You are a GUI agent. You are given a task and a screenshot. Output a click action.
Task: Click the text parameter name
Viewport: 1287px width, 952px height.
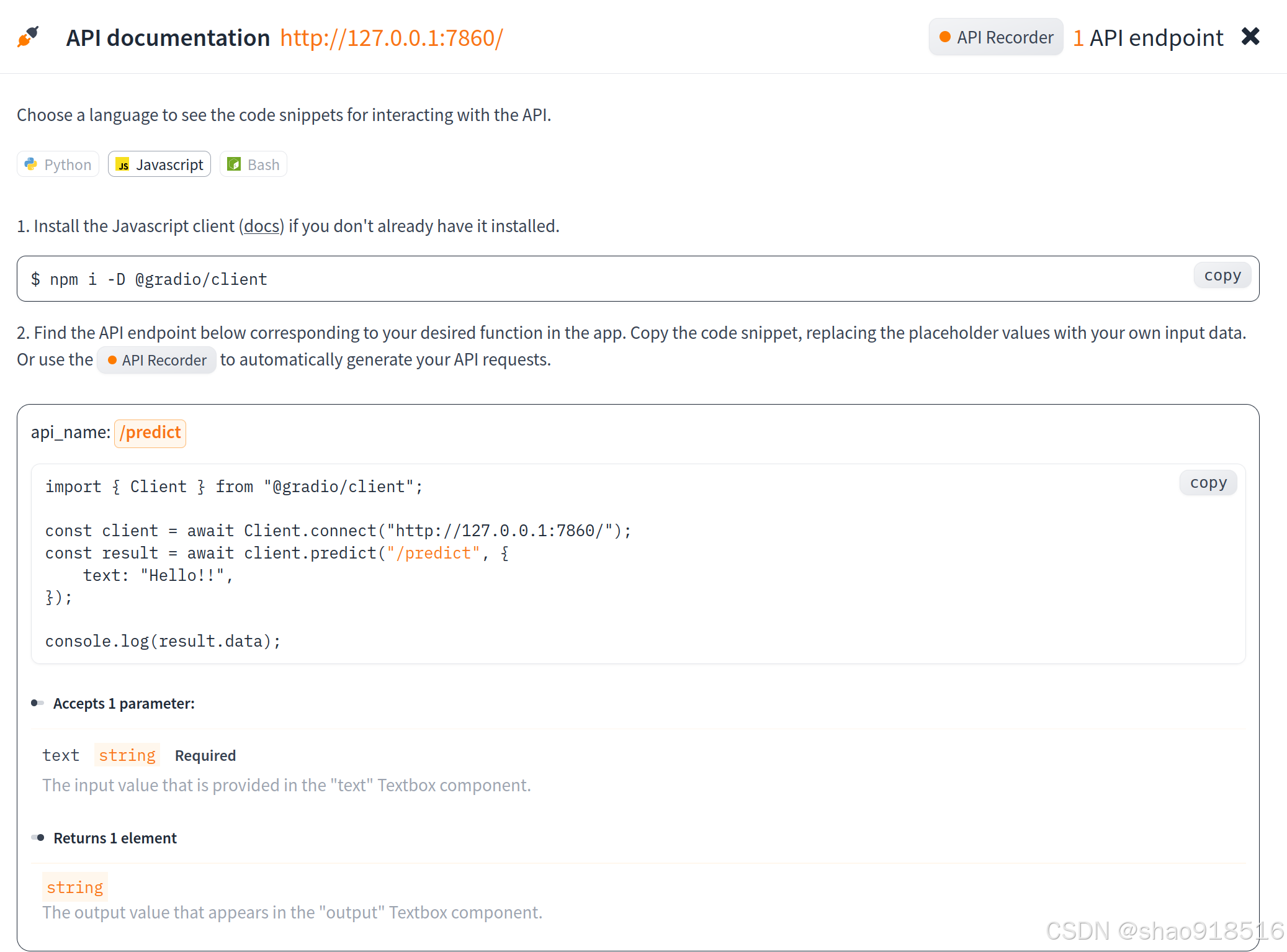[x=61, y=755]
